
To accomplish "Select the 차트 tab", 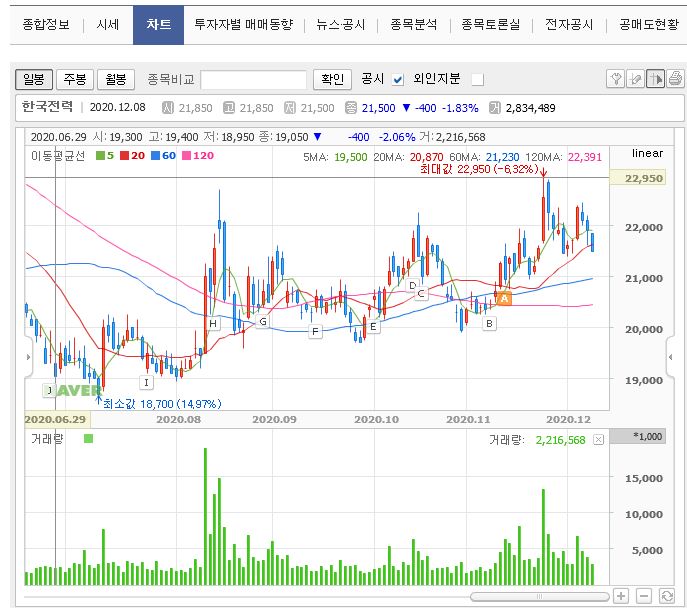I will click(x=159, y=25).
